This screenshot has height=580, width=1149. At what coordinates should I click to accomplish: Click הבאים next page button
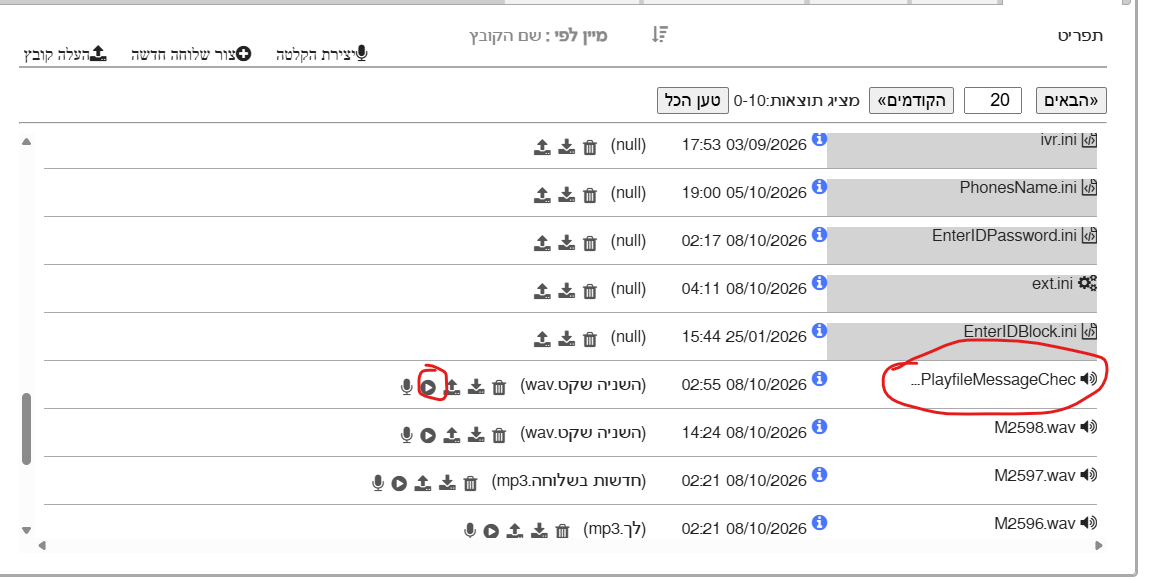pos(1071,100)
